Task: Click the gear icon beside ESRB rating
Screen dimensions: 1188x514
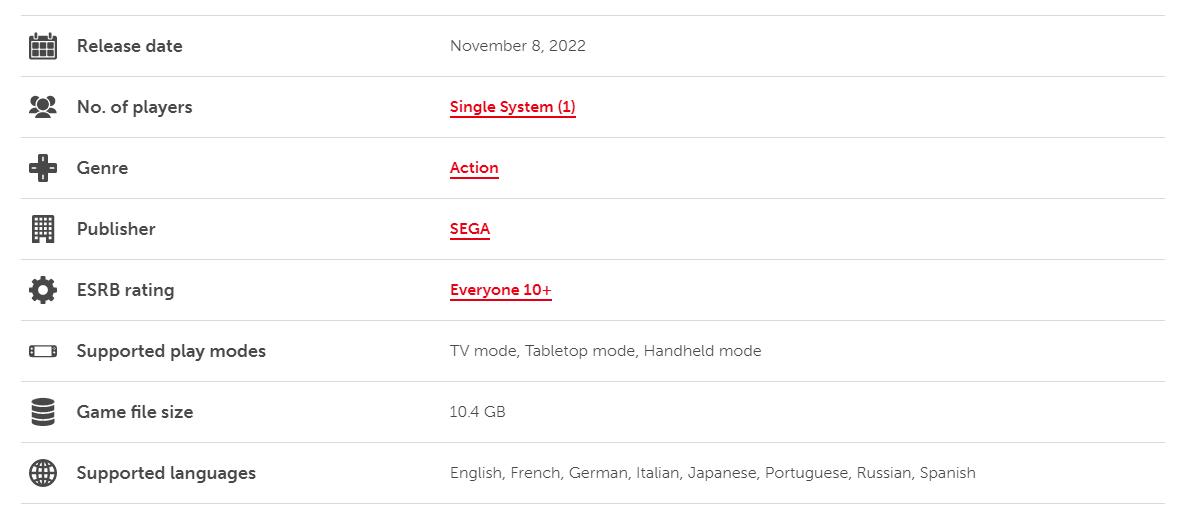Action: coord(43,290)
